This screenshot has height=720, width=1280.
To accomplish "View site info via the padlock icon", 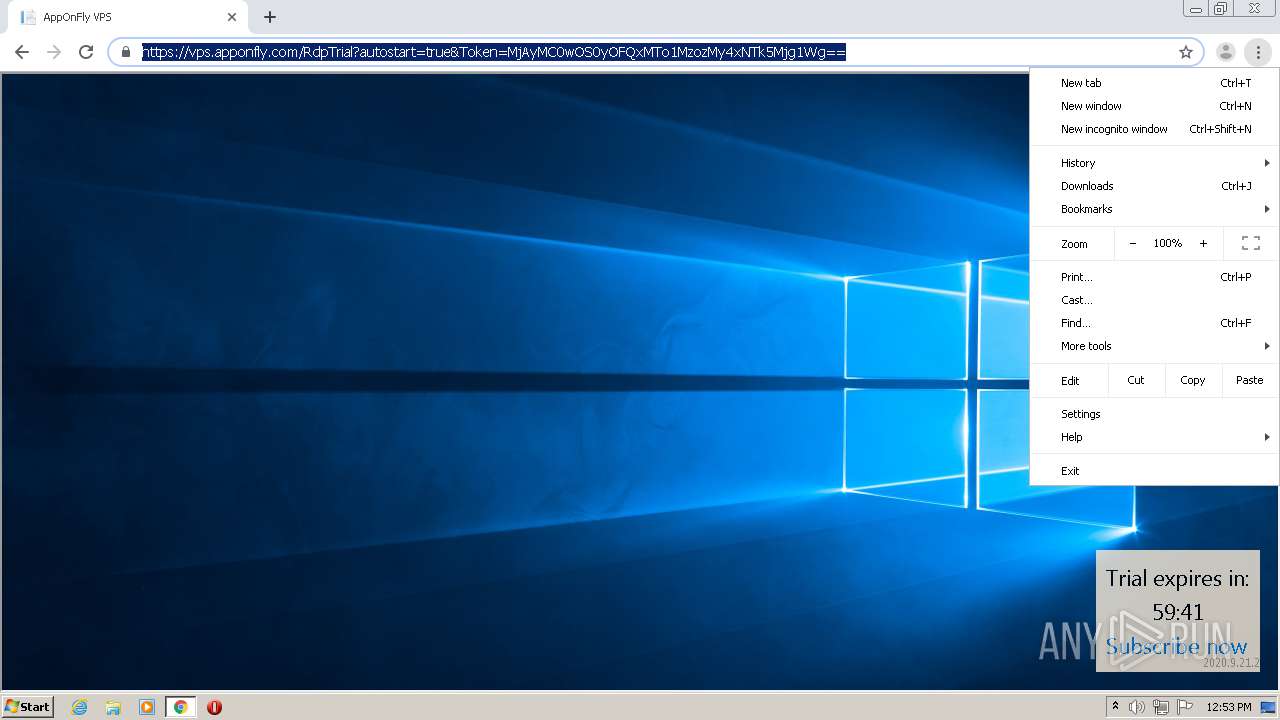I will click(x=126, y=52).
